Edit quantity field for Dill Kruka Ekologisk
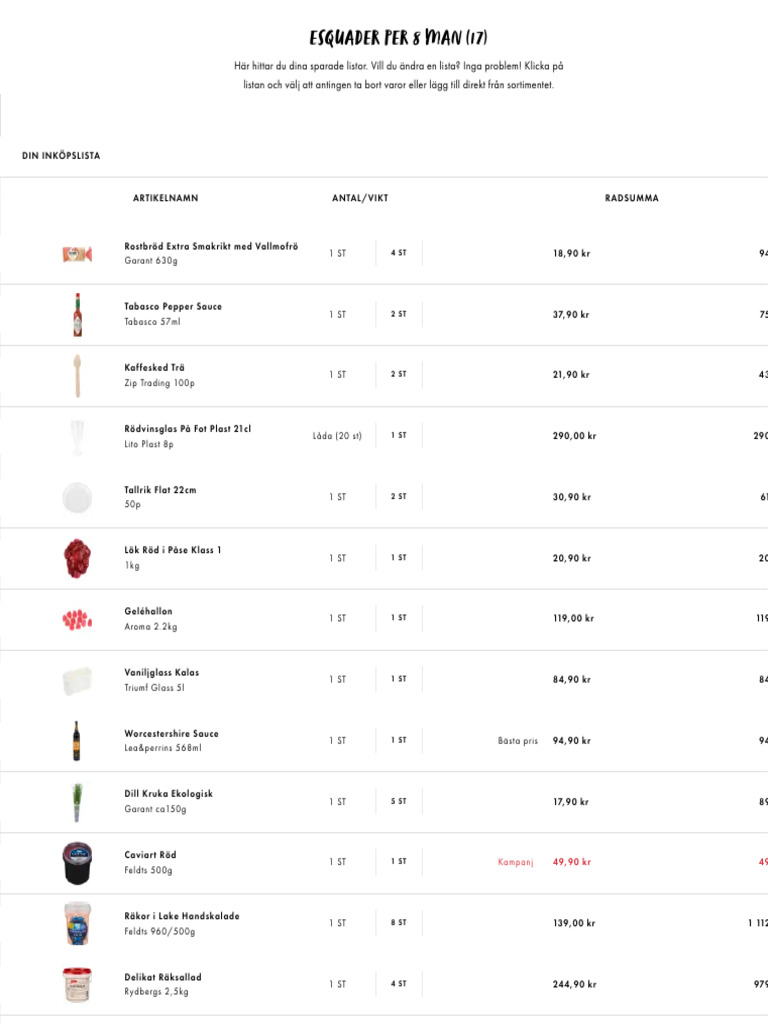 pyautogui.click(x=399, y=802)
